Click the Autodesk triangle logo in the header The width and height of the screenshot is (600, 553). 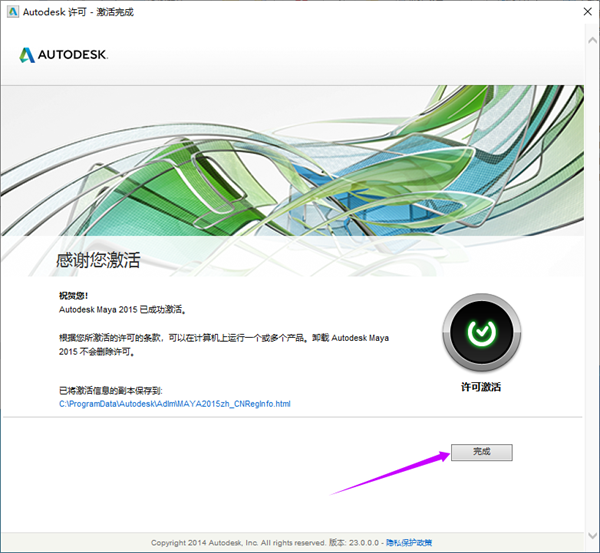[28, 53]
